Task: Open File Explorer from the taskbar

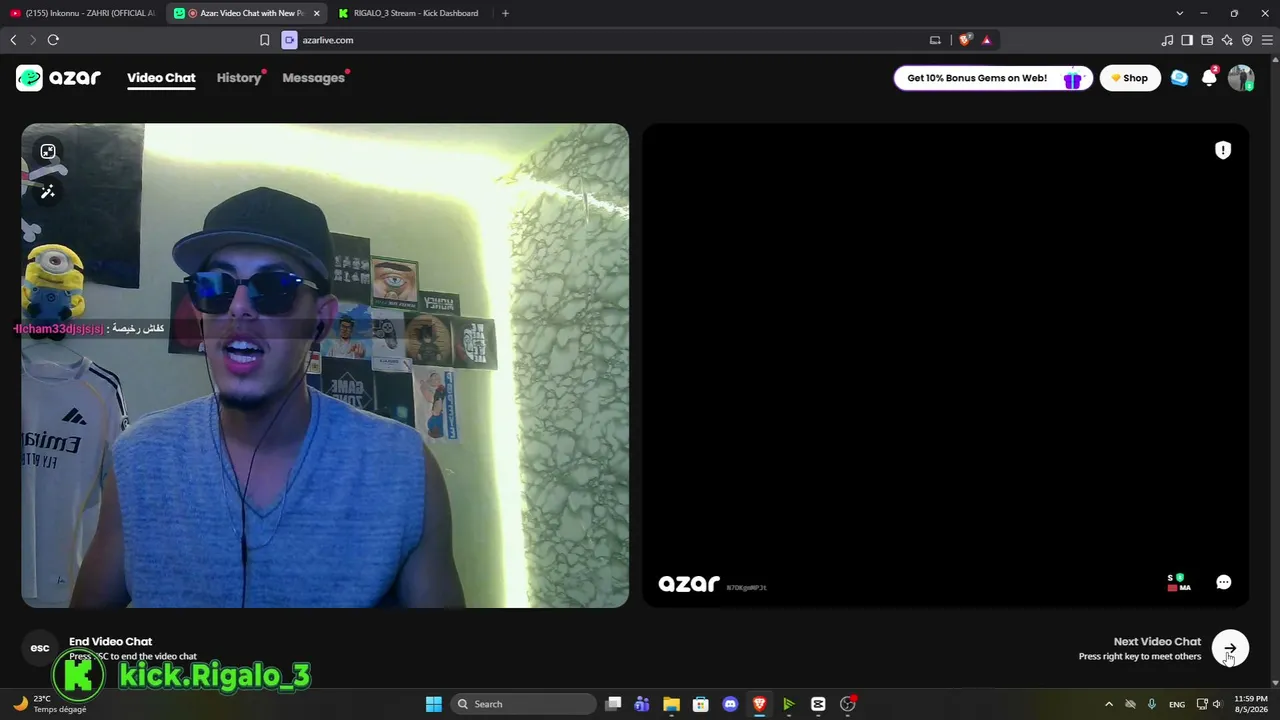Action: click(x=671, y=704)
